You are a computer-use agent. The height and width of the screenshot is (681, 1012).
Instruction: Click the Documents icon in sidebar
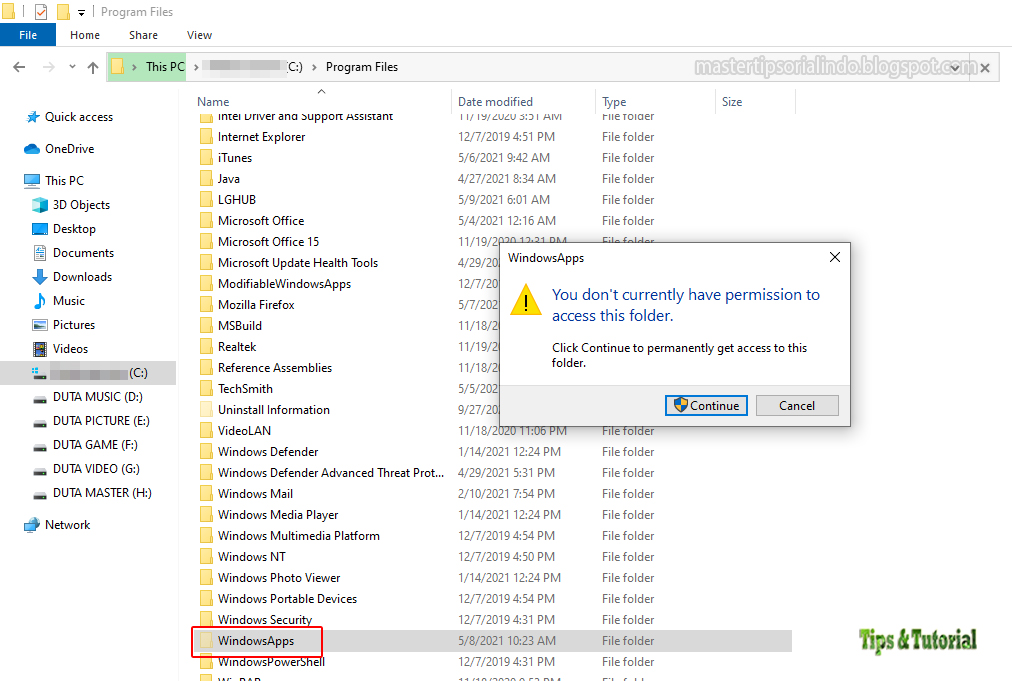pyautogui.click(x=40, y=252)
